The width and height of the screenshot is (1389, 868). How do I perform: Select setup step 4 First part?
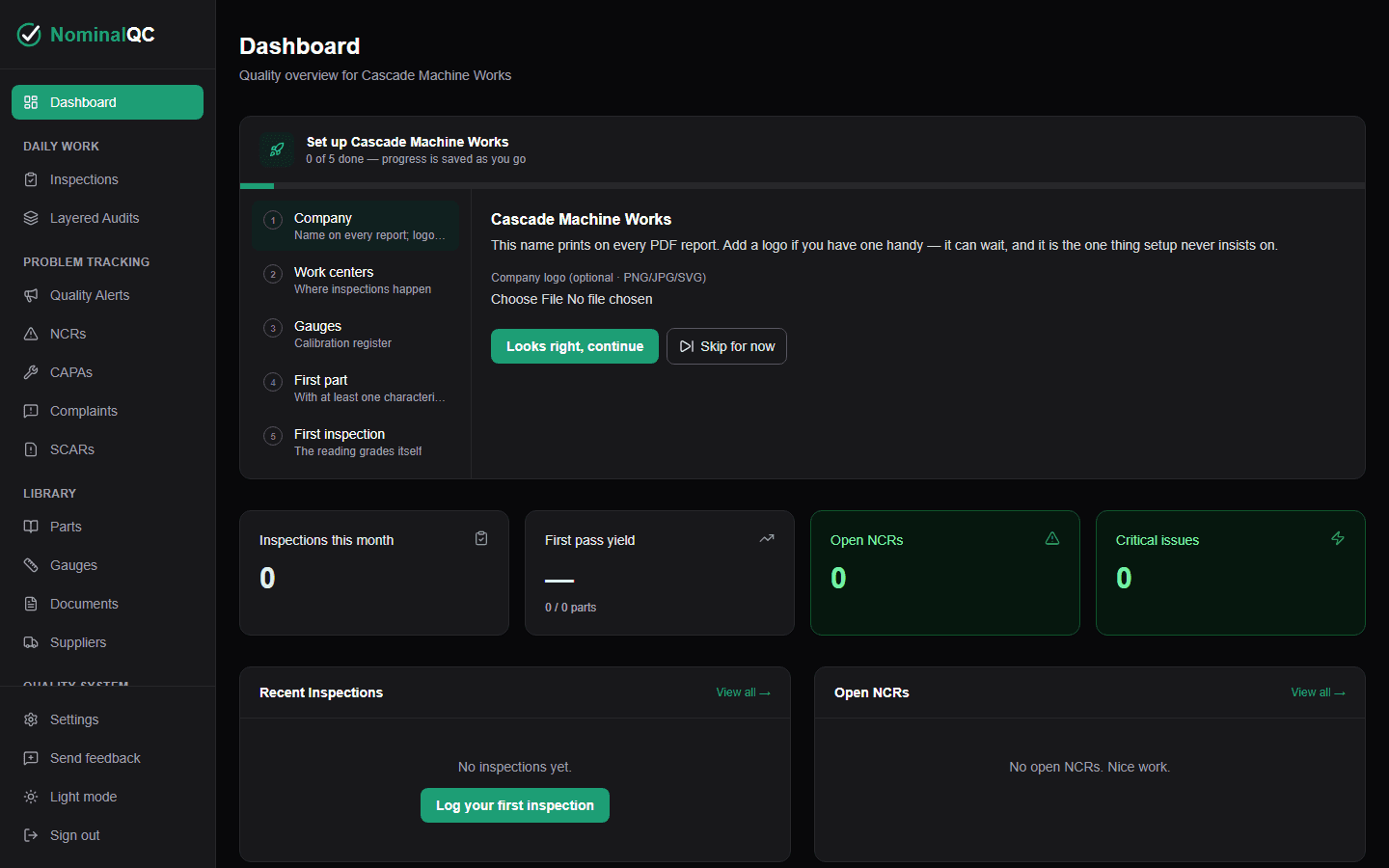click(355, 388)
